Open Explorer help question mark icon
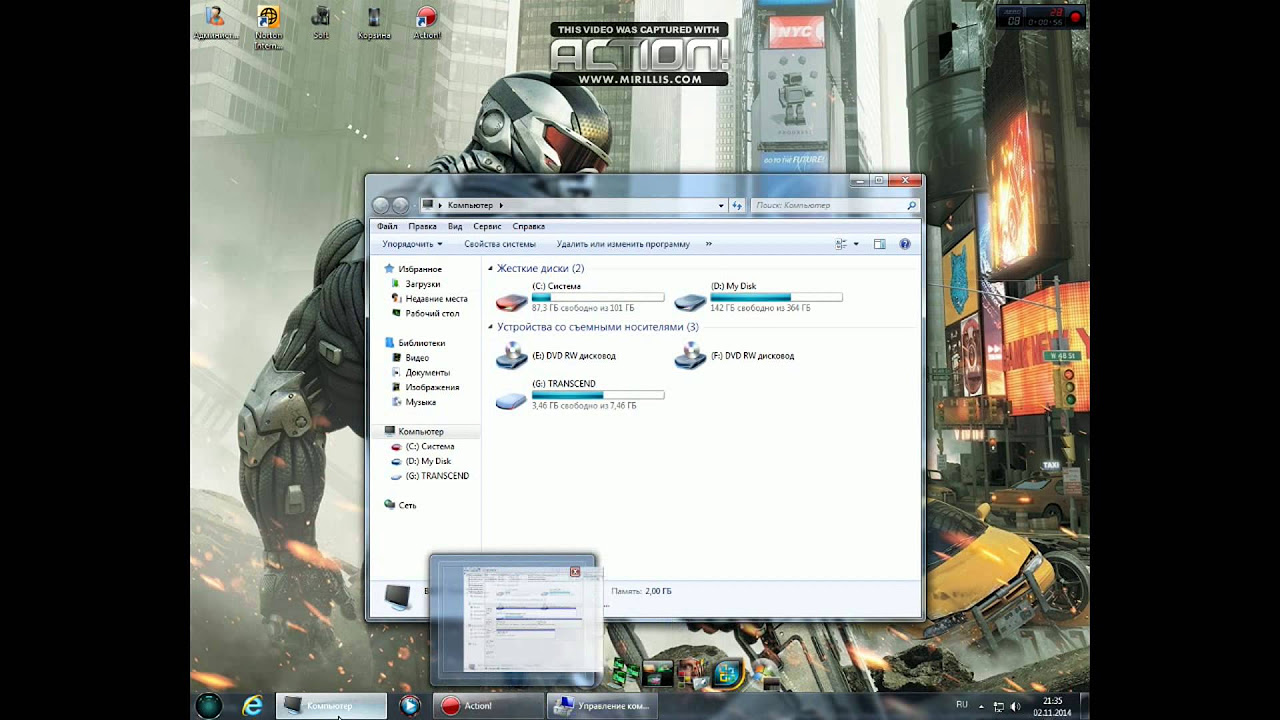 [905, 244]
